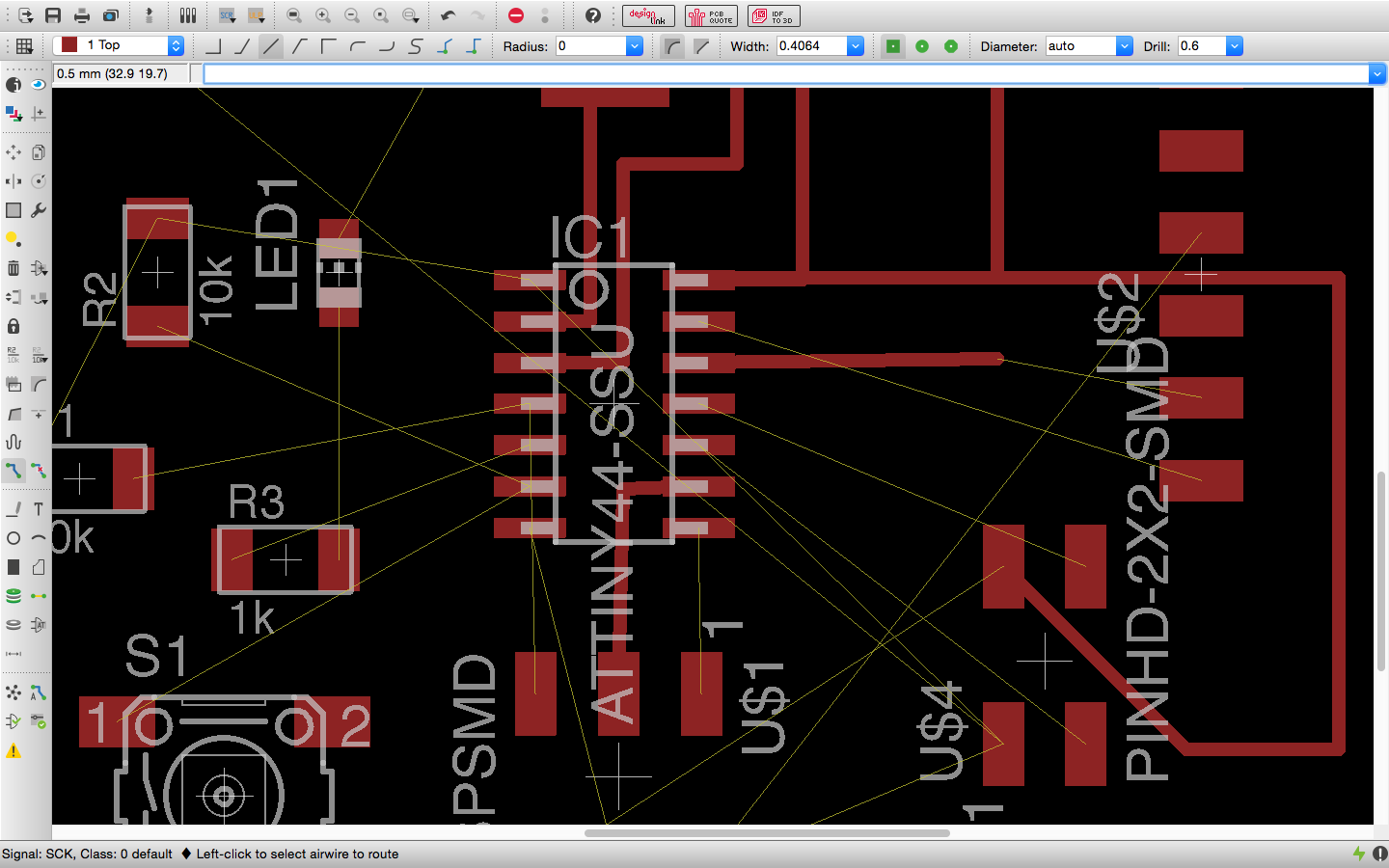Click the horizontal scrollbar thumb

pyautogui.click(x=767, y=833)
